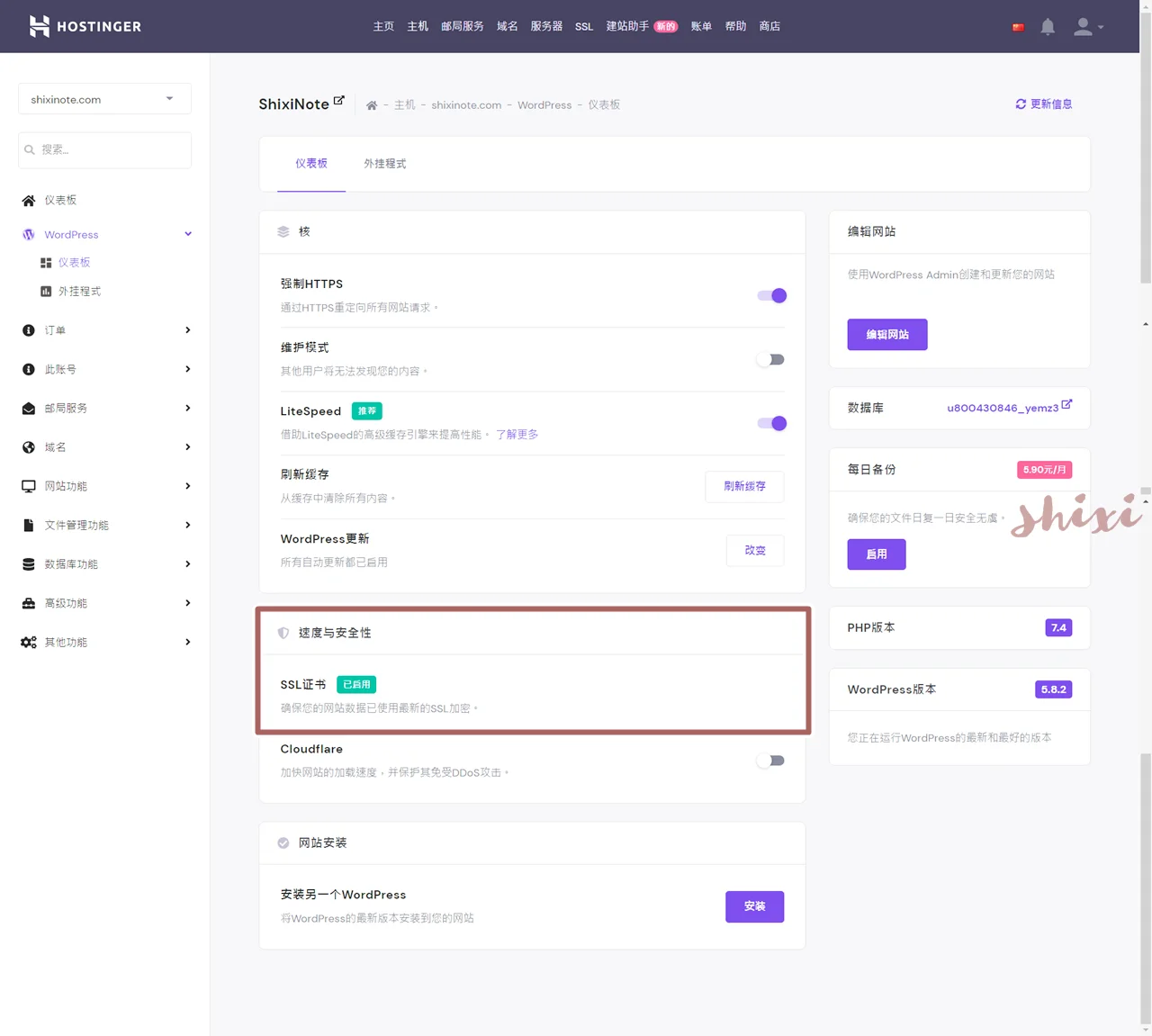This screenshot has height=1036, width=1152.
Task: Open the notifications bell
Action: 1048,27
